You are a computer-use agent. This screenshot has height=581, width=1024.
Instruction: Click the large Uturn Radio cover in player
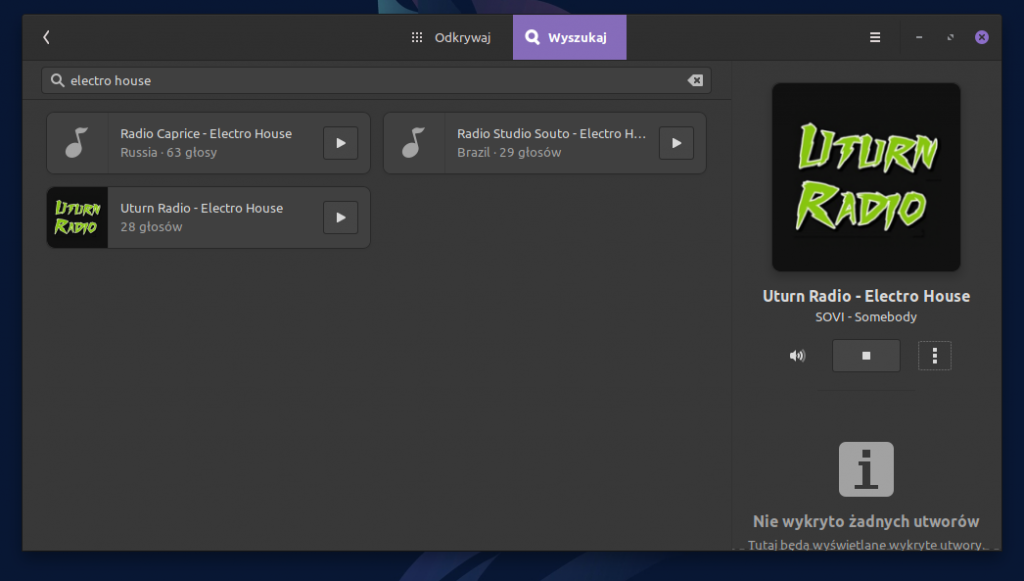pos(866,177)
